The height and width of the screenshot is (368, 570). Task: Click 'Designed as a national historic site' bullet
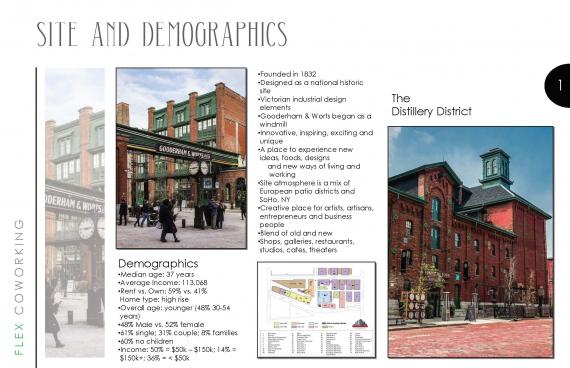[x=311, y=87]
